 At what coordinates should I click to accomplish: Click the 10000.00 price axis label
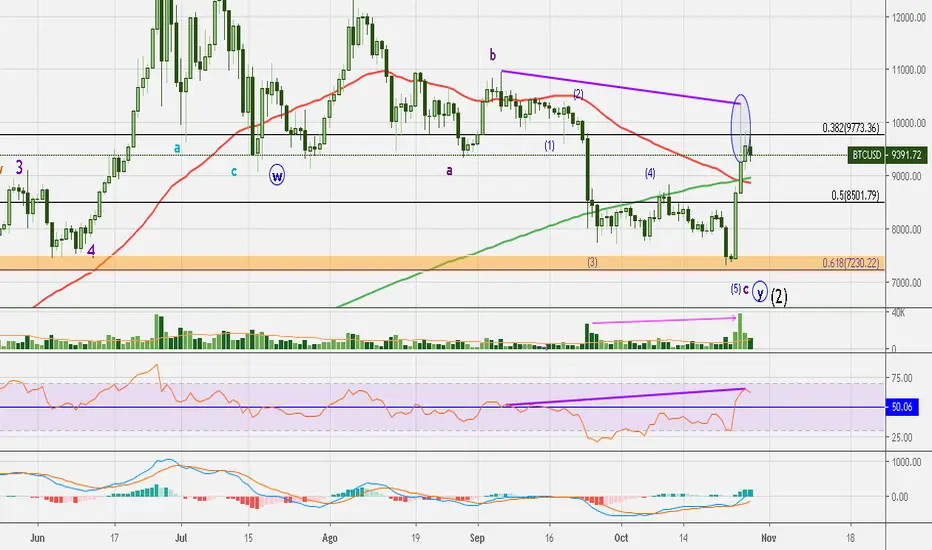tap(909, 123)
